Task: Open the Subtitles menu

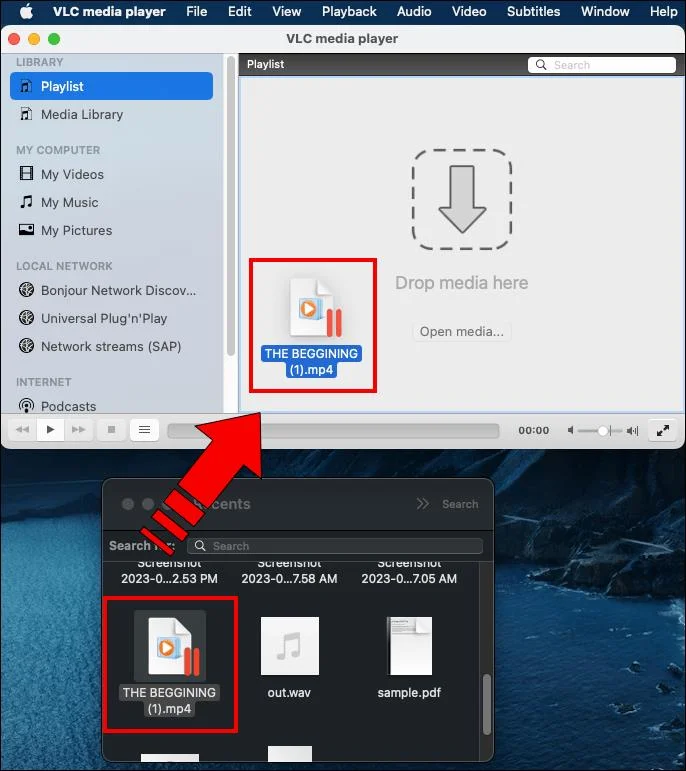Action: [x=534, y=11]
